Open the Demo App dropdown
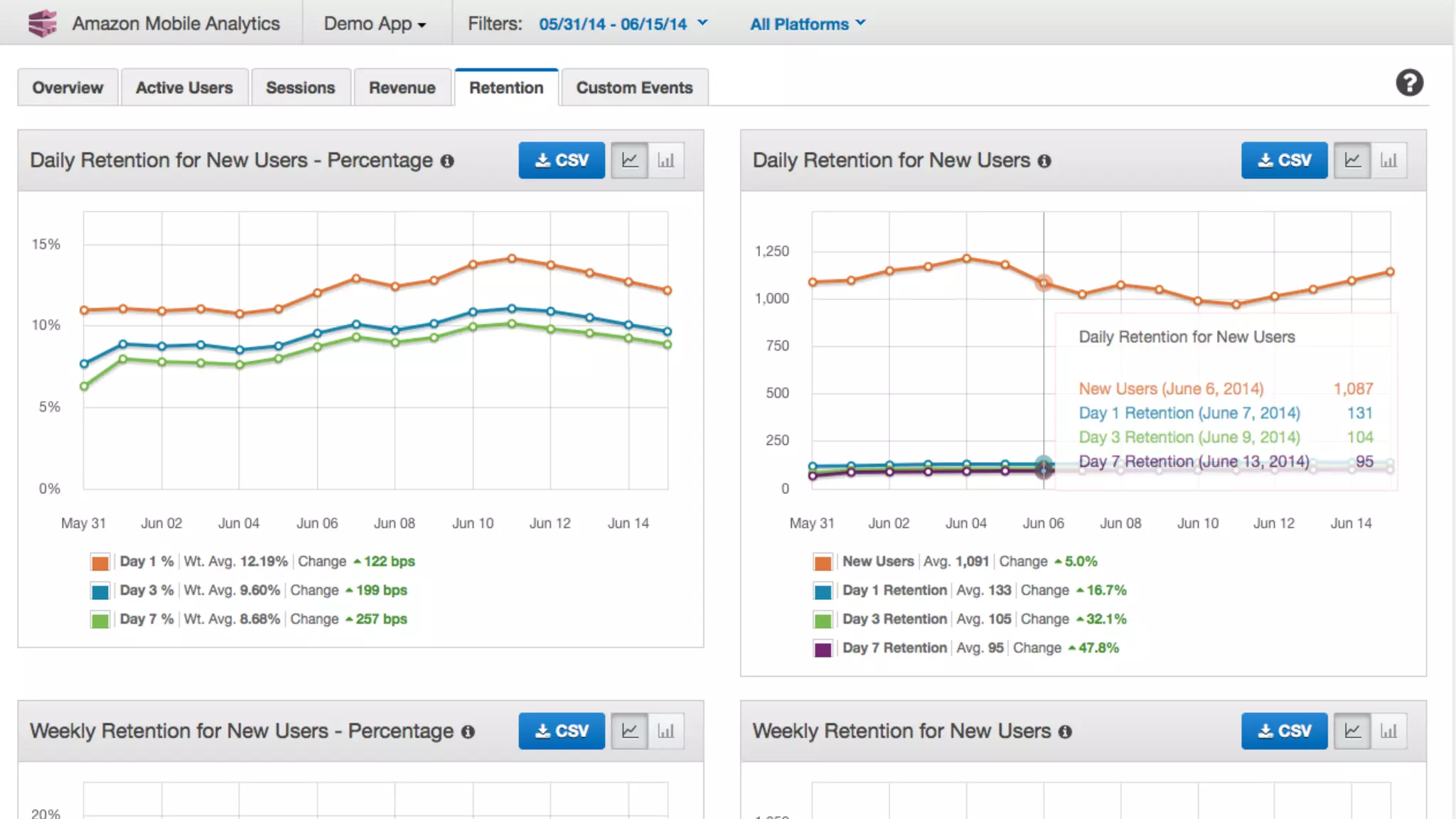This screenshot has height=819, width=1456. [x=375, y=24]
